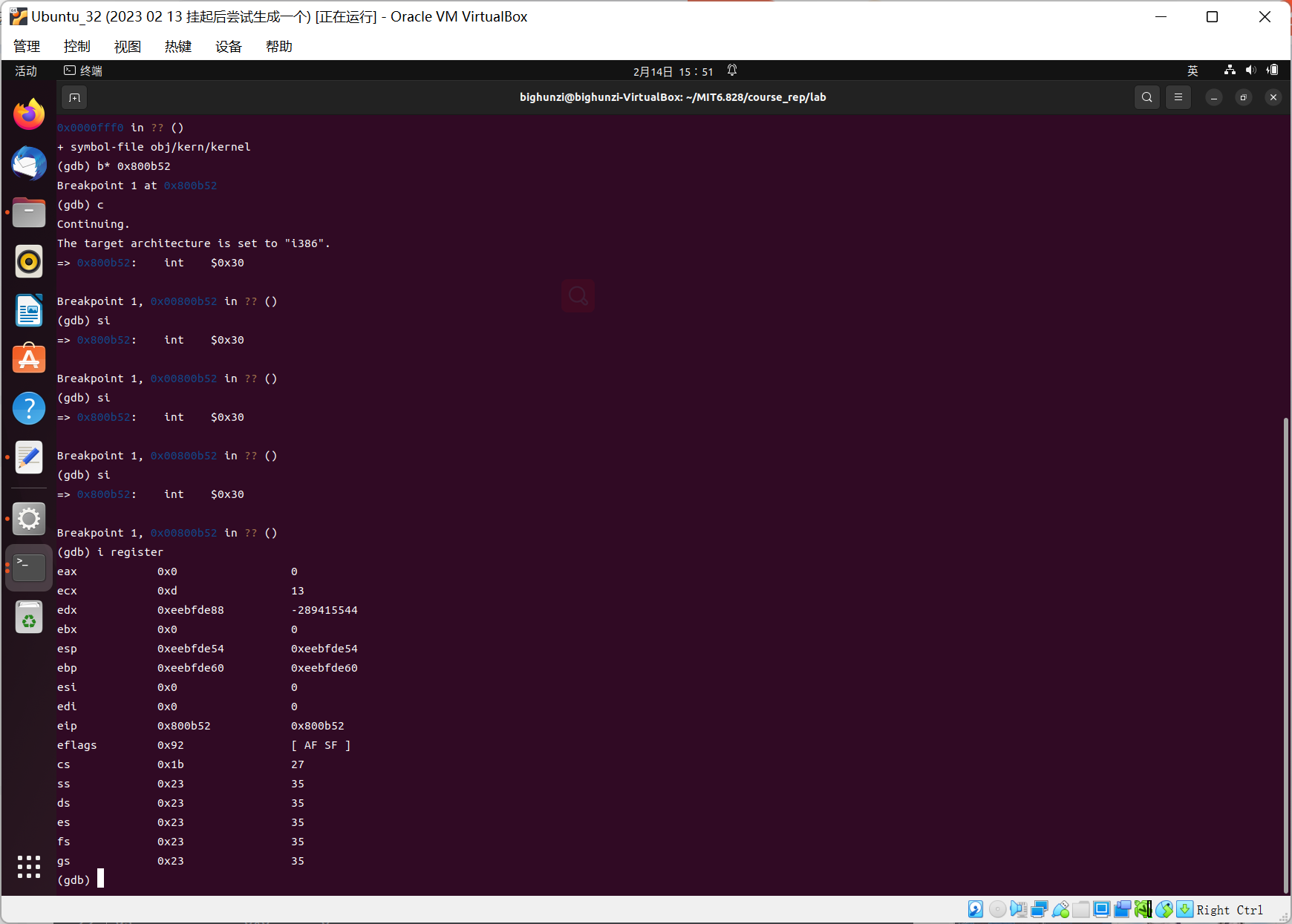Select the Terminal icon in the dock
Viewport: 1292px width, 924px height.
29,568
